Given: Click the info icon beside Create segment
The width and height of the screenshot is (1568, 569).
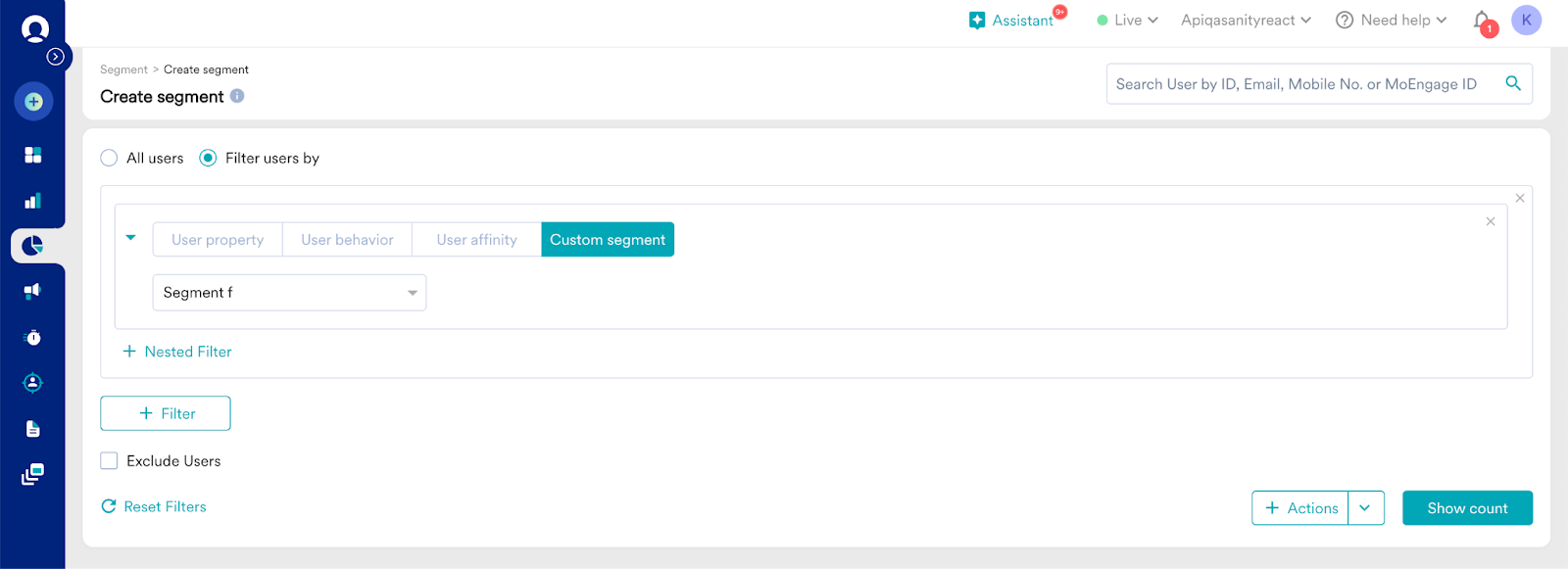Looking at the screenshot, I should [x=237, y=96].
